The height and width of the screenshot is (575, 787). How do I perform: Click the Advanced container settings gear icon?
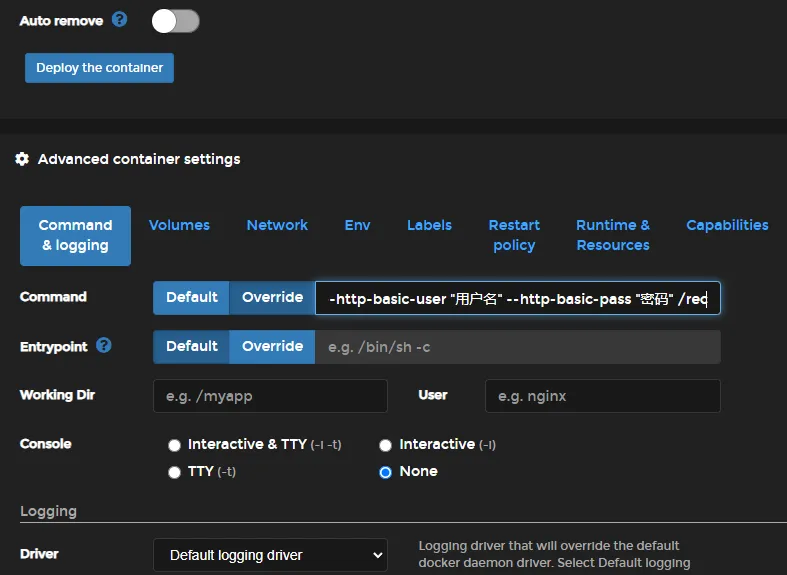(x=22, y=159)
